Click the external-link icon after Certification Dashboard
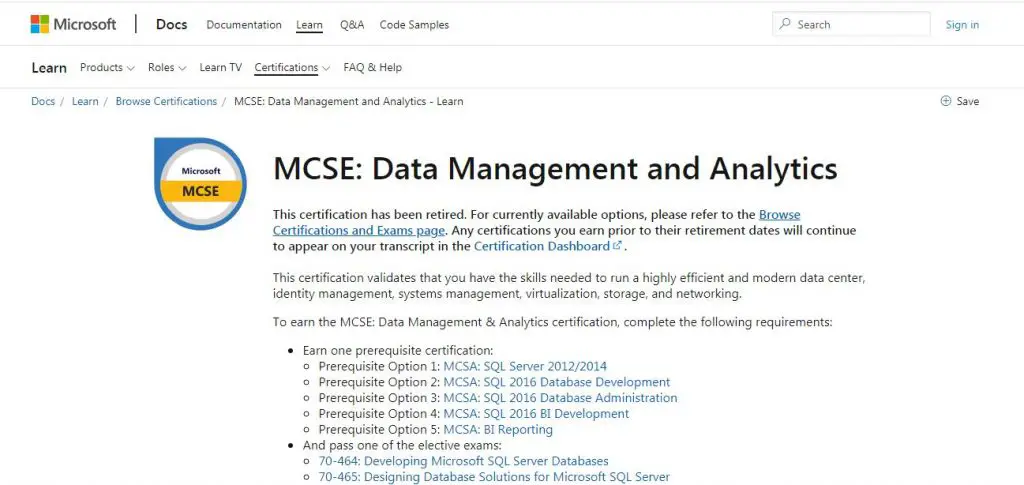The width and height of the screenshot is (1024, 485). point(617,246)
